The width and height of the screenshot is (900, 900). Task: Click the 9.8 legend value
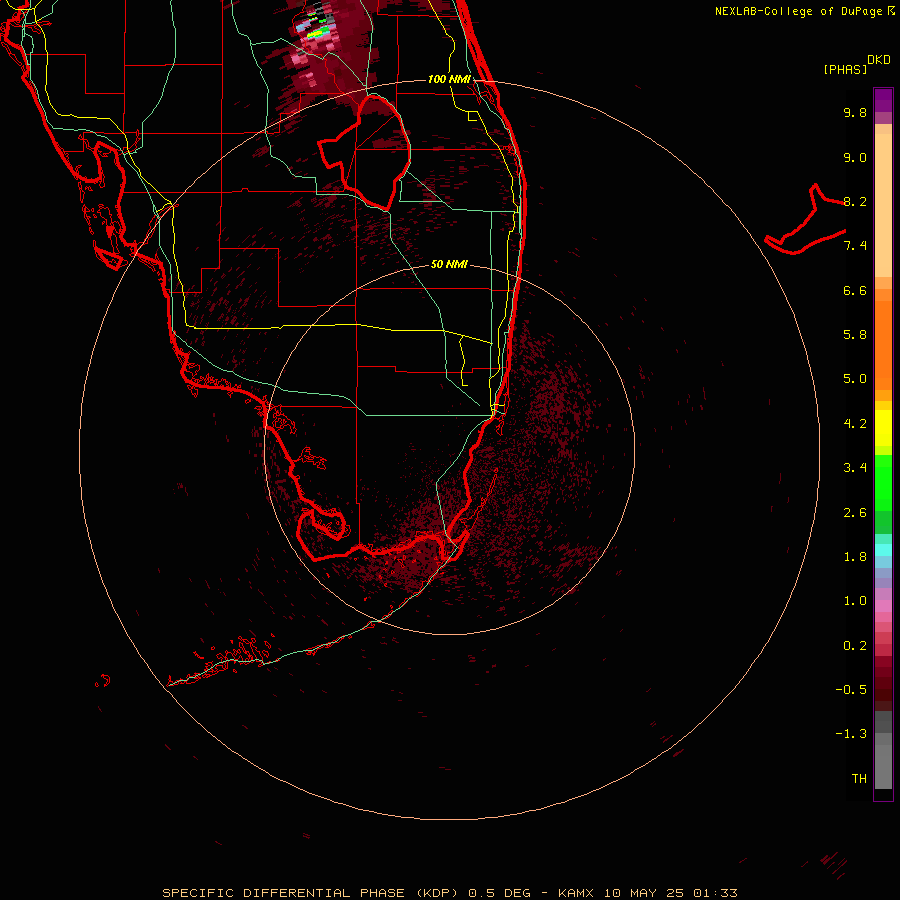click(x=855, y=112)
